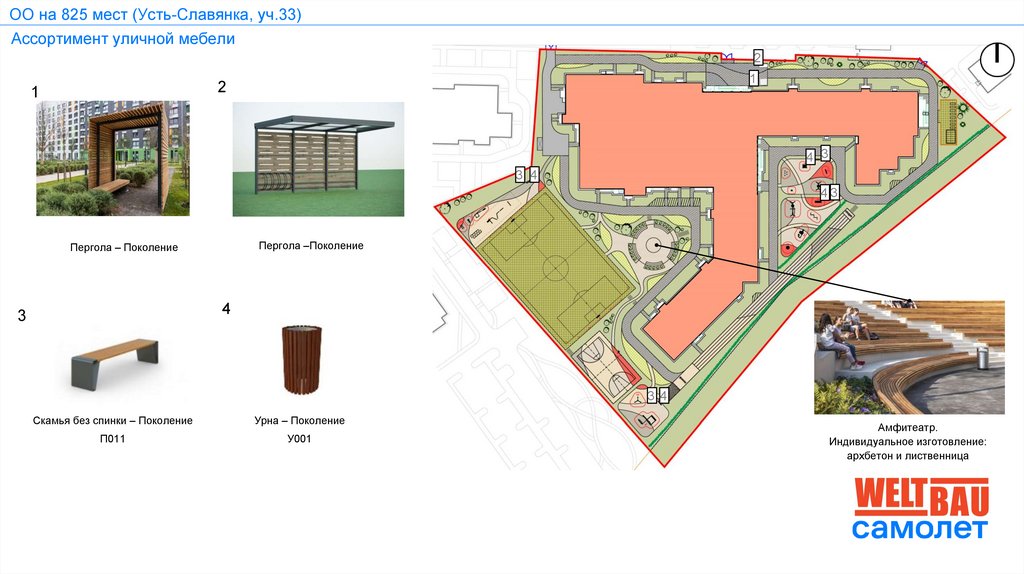
Task: Click the WELTBAU red logo
Action: click(x=921, y=498)
